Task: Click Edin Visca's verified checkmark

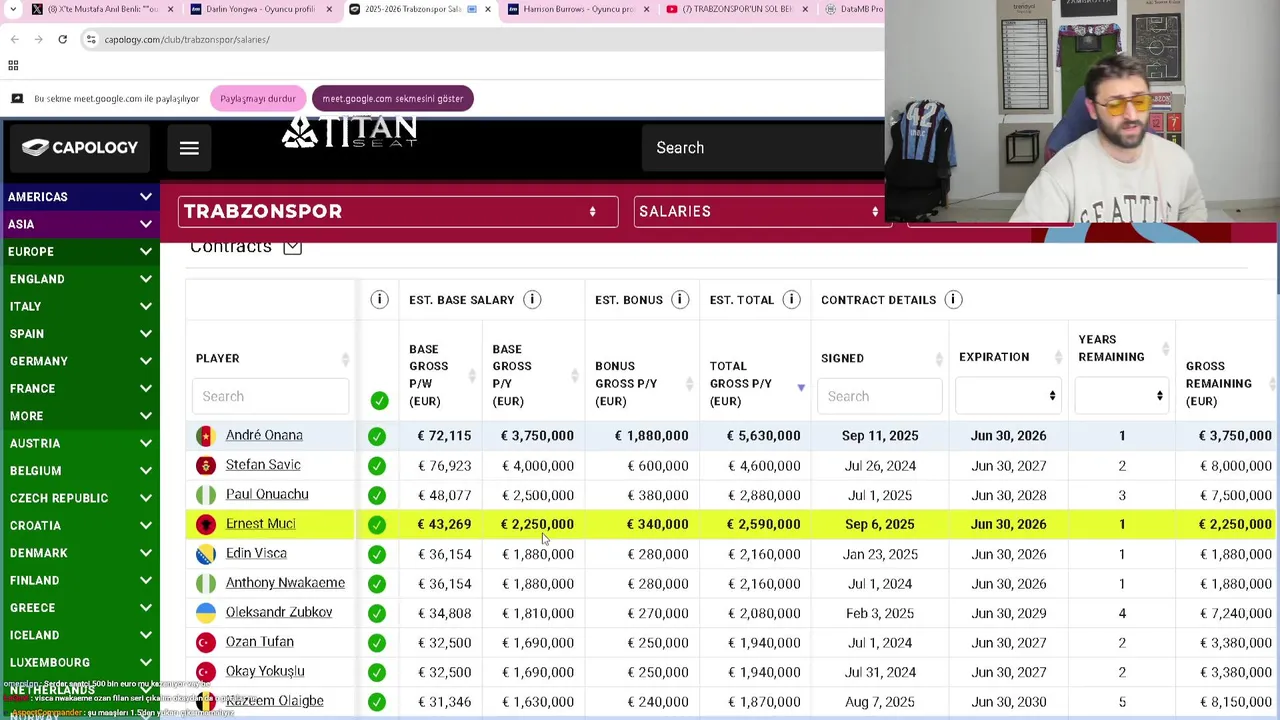Action: (377, 554)
